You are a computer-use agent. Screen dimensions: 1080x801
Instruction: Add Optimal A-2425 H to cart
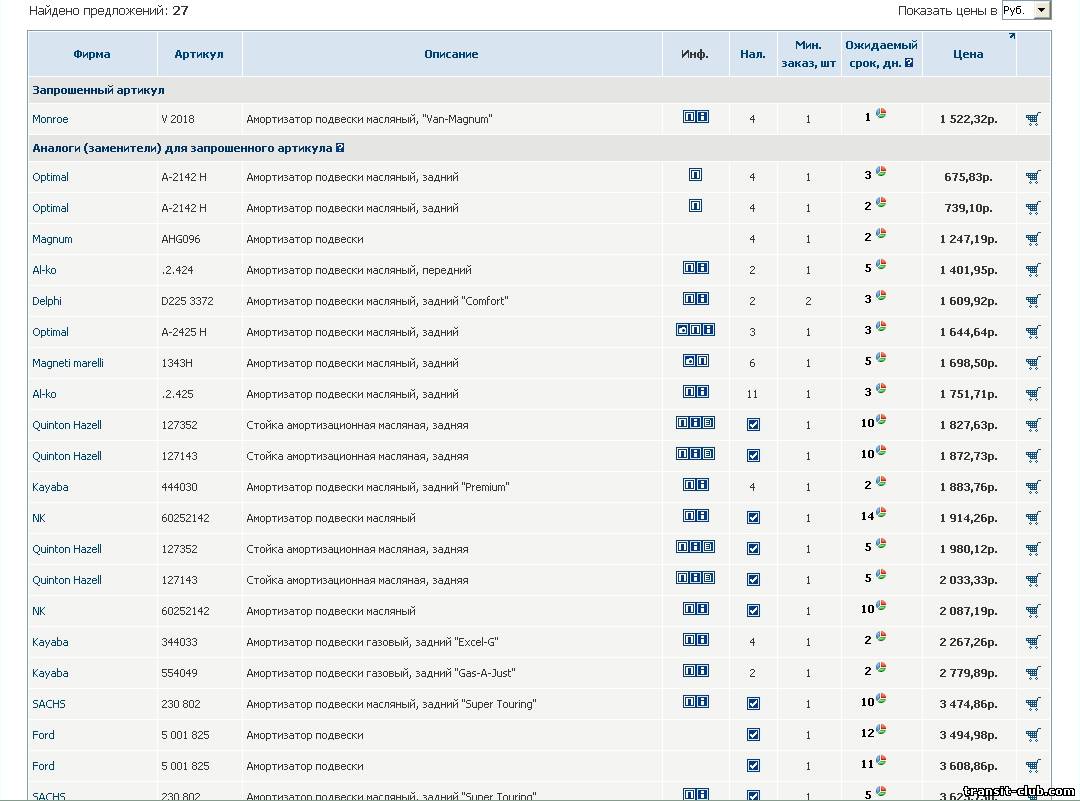point(1032,332)
